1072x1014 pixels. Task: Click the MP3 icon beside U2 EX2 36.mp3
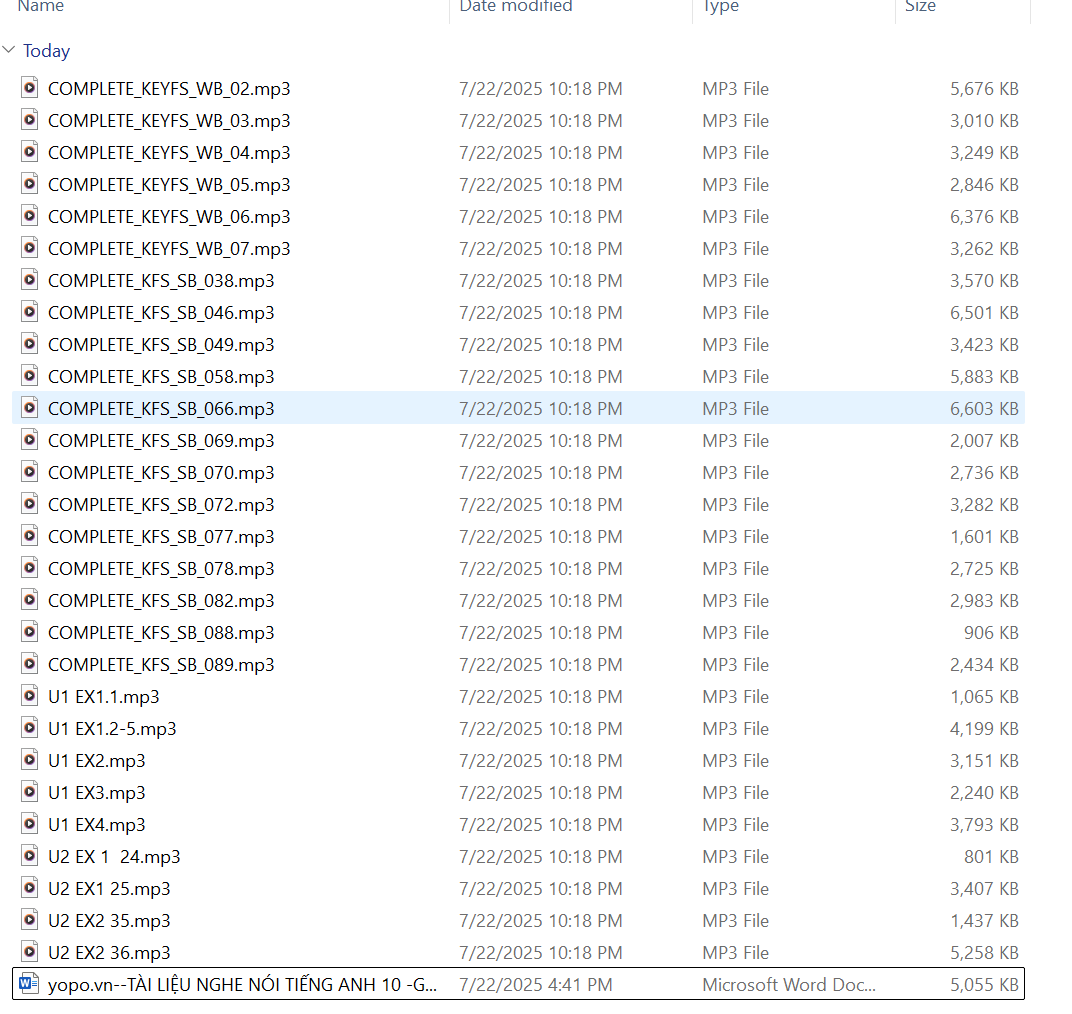(29, 952)
